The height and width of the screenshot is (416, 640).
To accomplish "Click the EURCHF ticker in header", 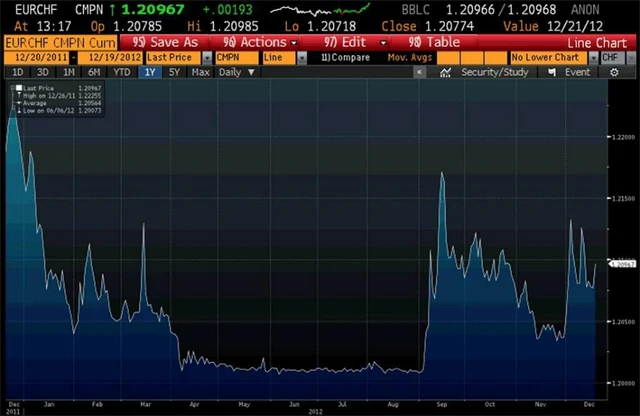I will point(36,10).
